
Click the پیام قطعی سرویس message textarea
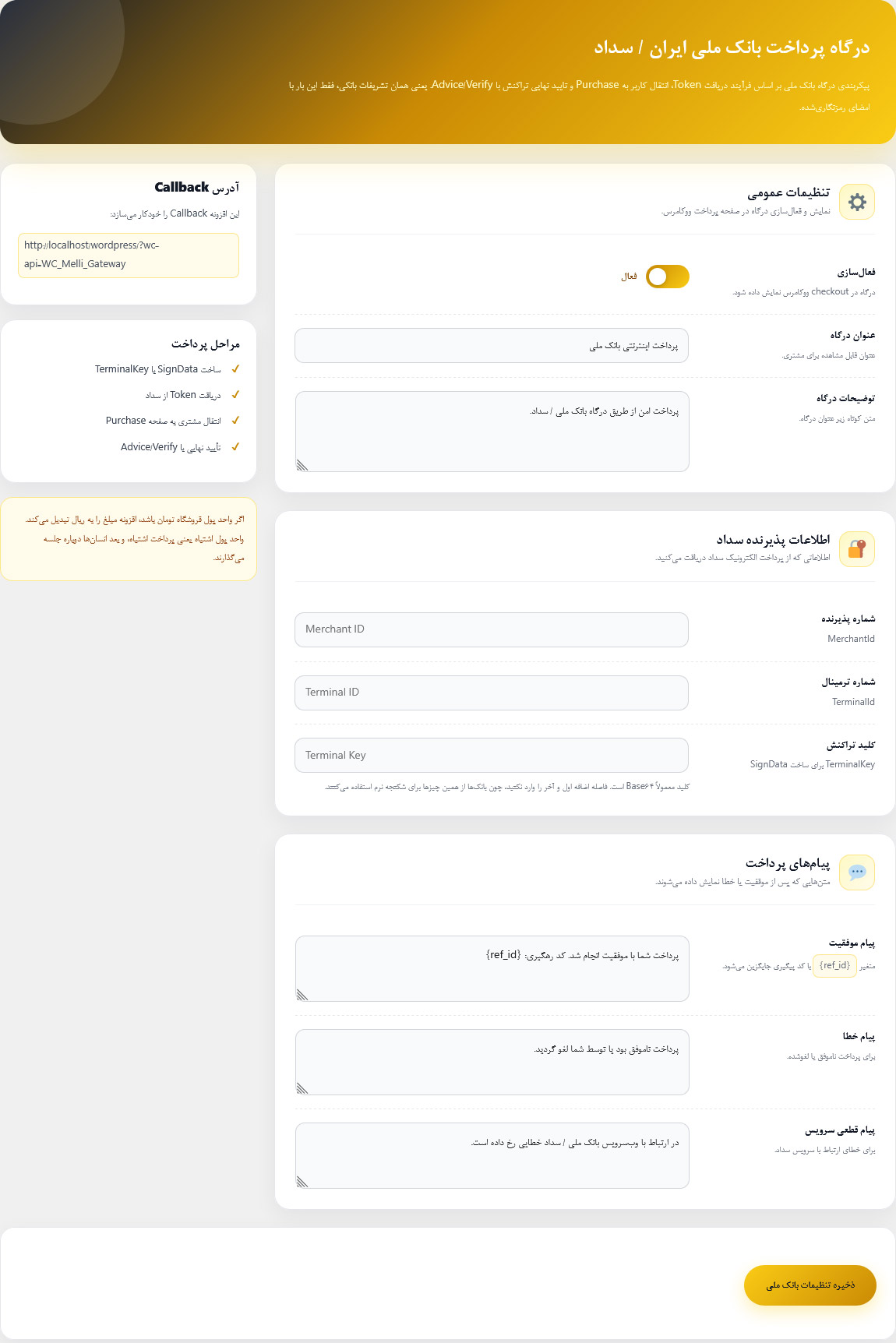(492, 1155)
